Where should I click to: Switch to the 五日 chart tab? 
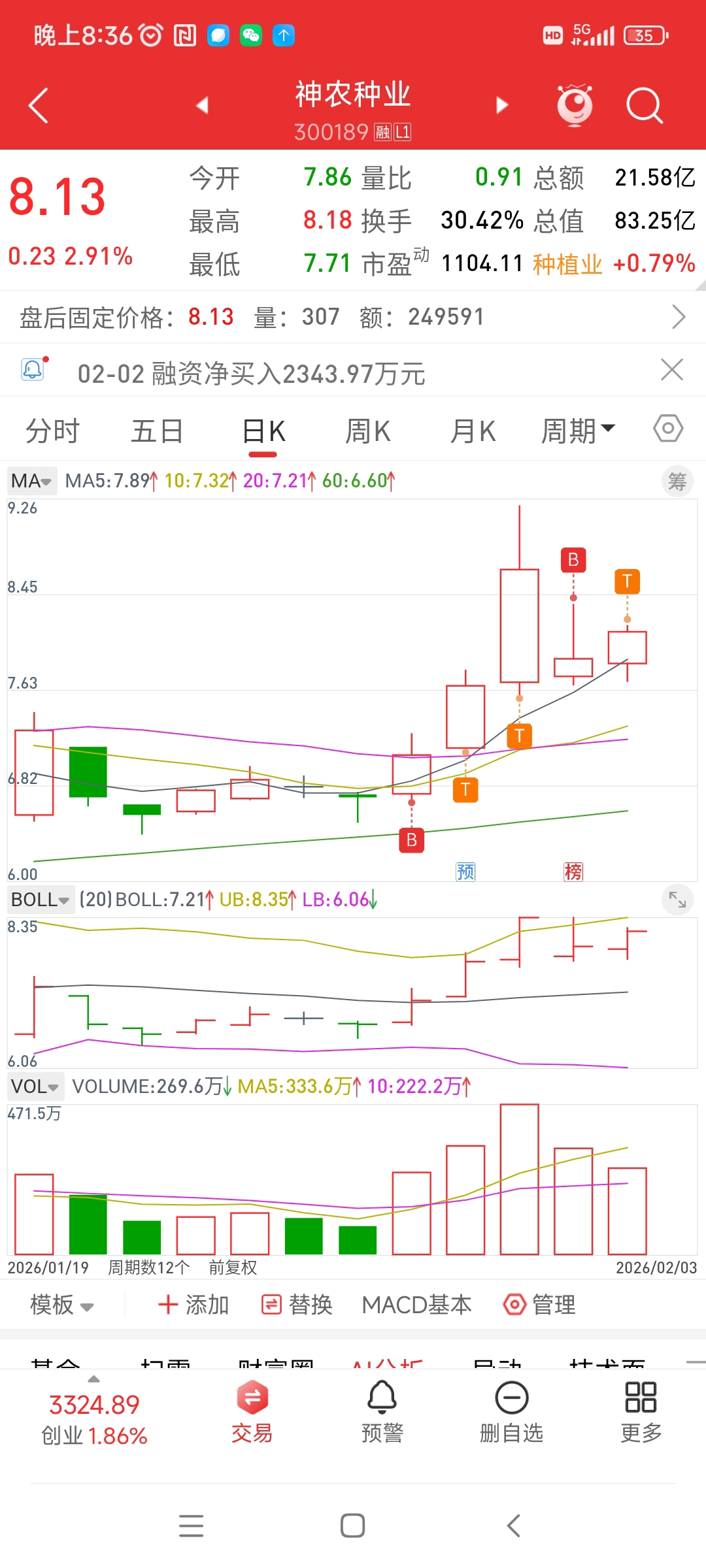[157, 431]
